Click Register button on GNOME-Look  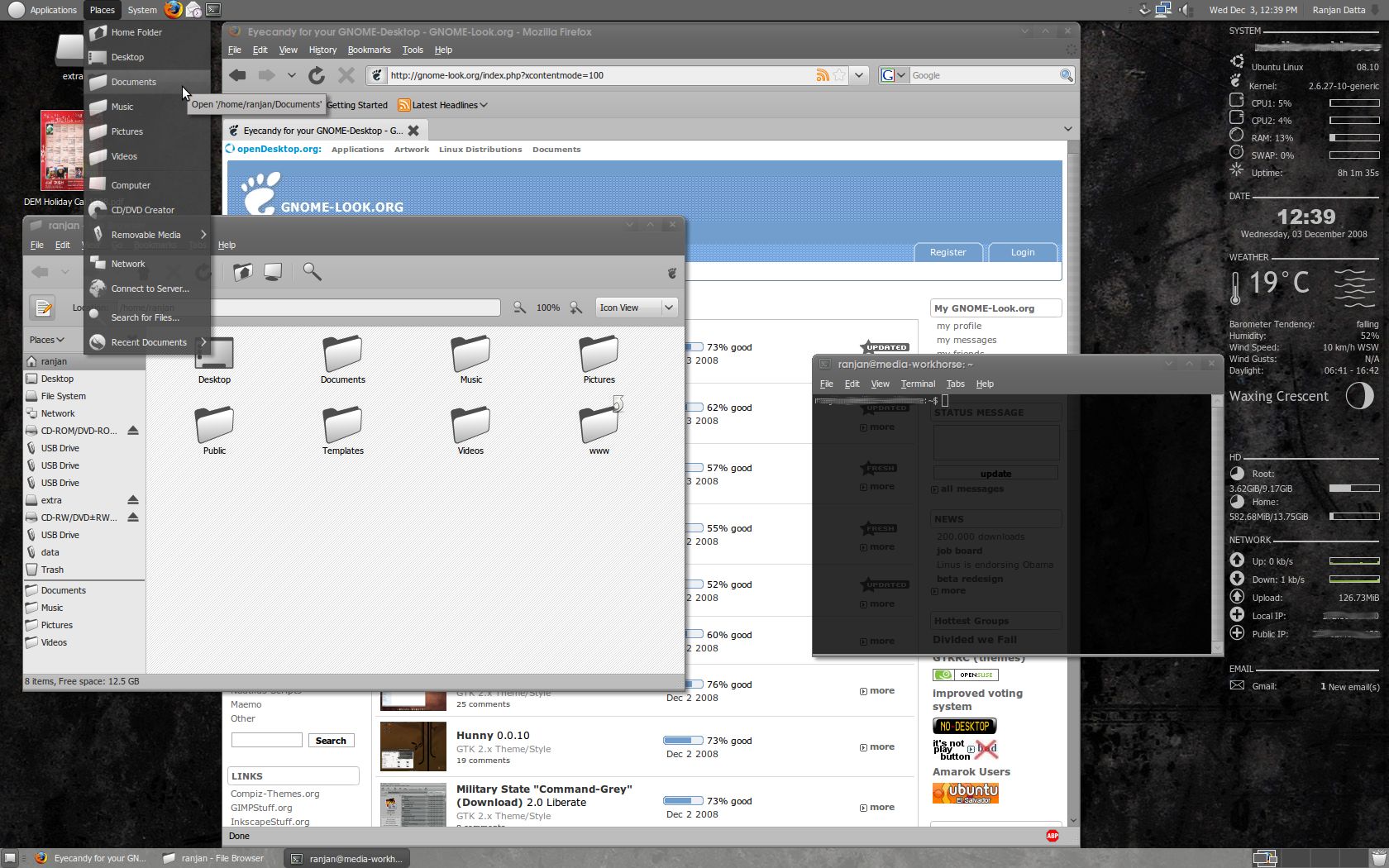(947, 252)
